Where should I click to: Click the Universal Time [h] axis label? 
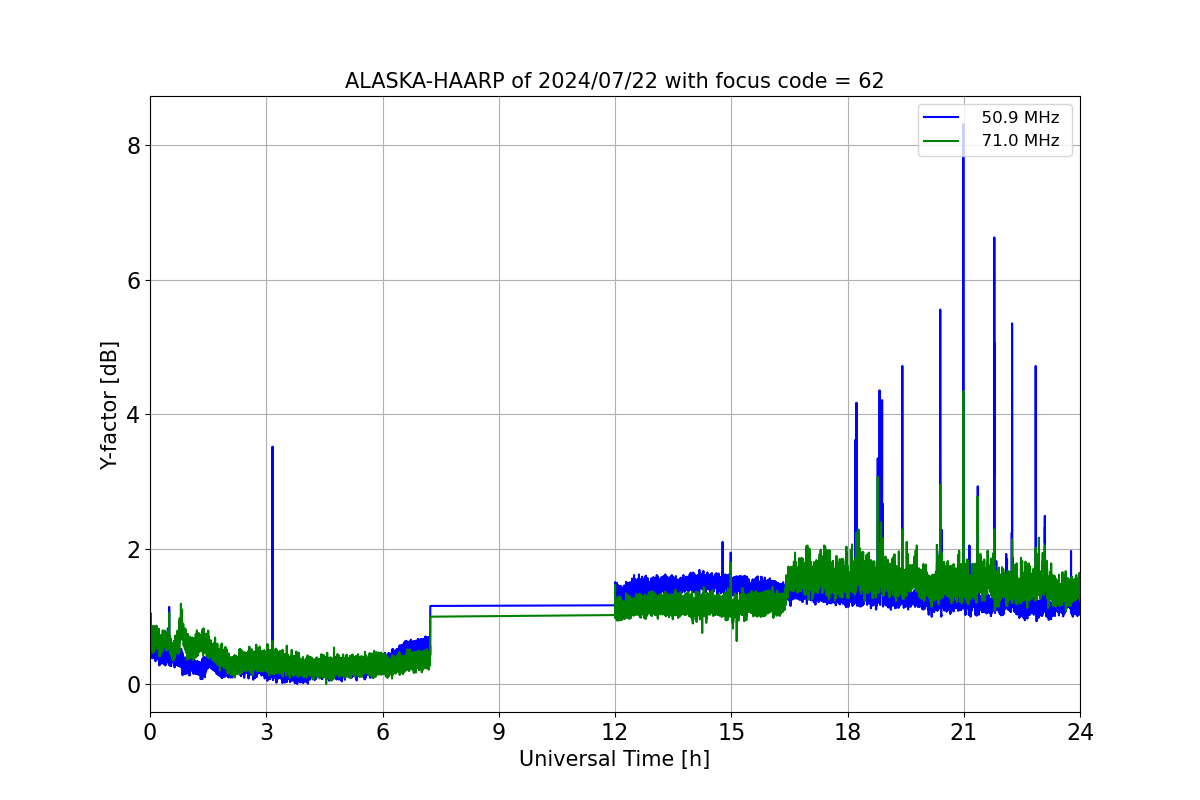point(614,759)
